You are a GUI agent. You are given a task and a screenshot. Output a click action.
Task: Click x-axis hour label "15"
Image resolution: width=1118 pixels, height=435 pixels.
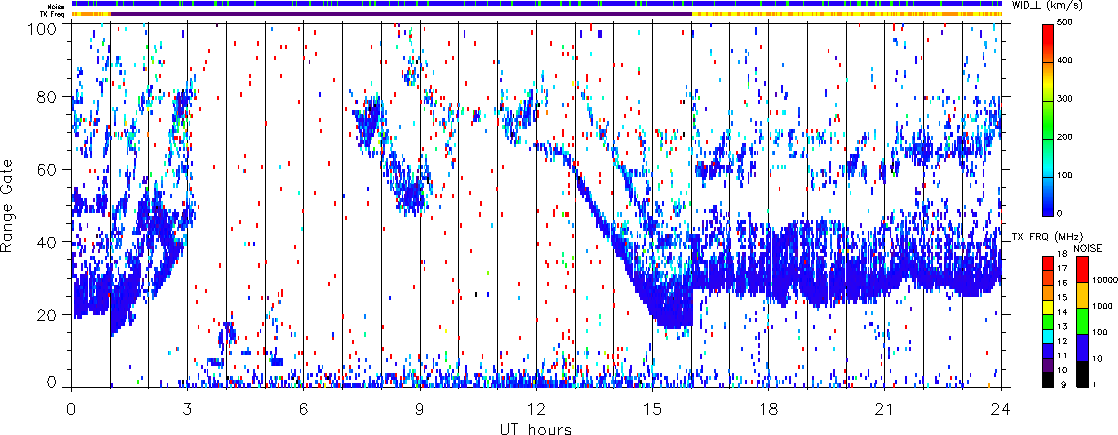point(652,409)
